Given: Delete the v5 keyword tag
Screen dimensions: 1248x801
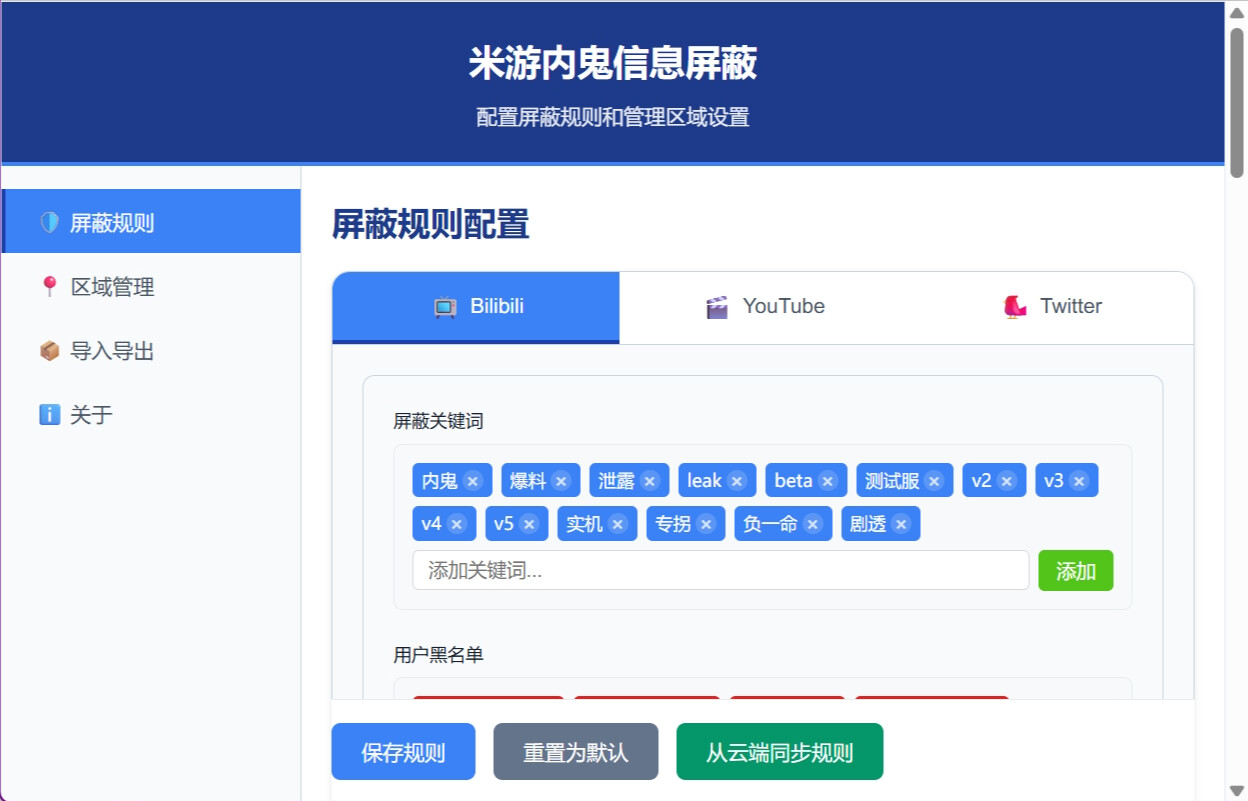Looking at the screenshot, I should [x=529, y=524].
